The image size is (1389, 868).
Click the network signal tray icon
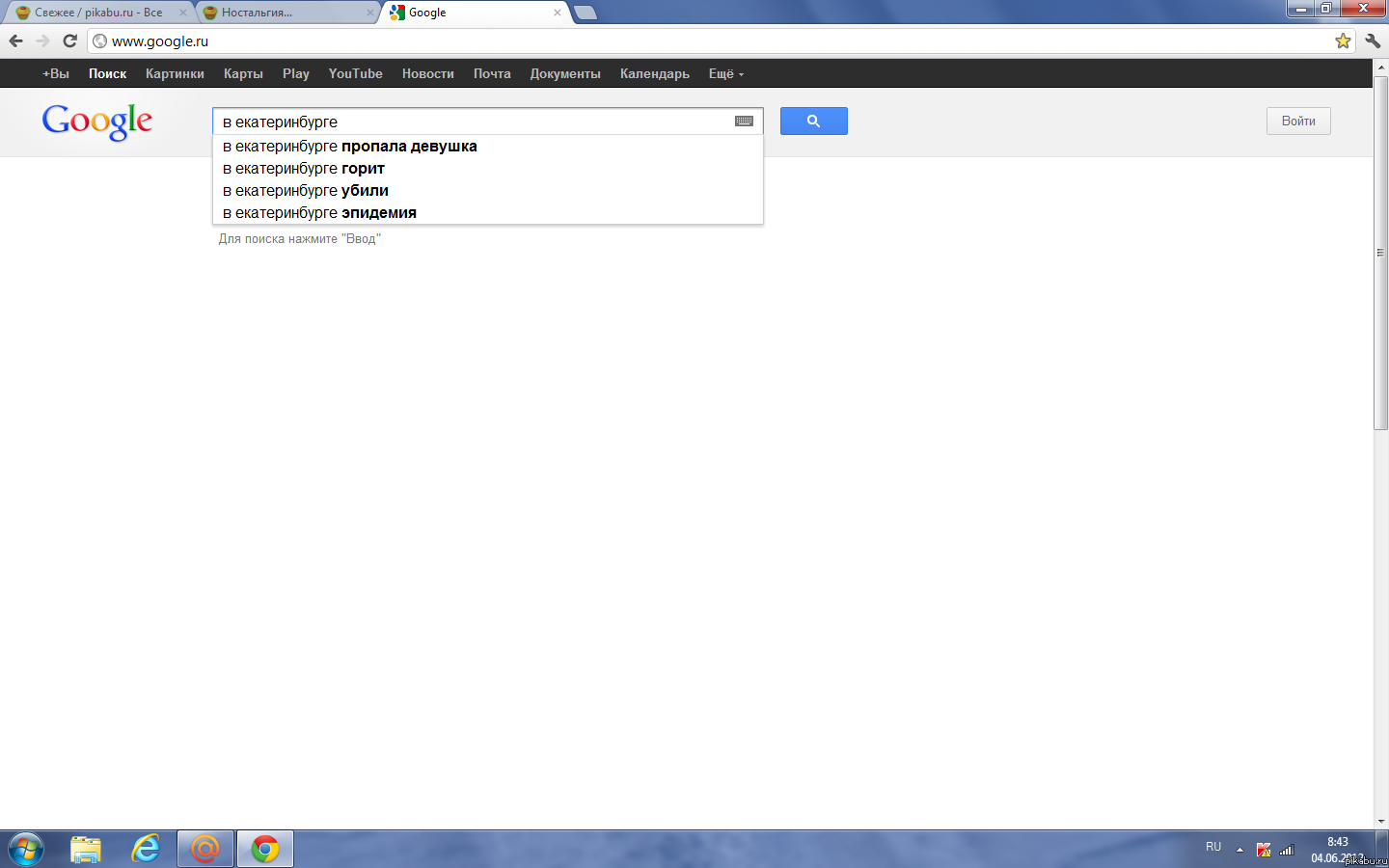click(1286, 850)
